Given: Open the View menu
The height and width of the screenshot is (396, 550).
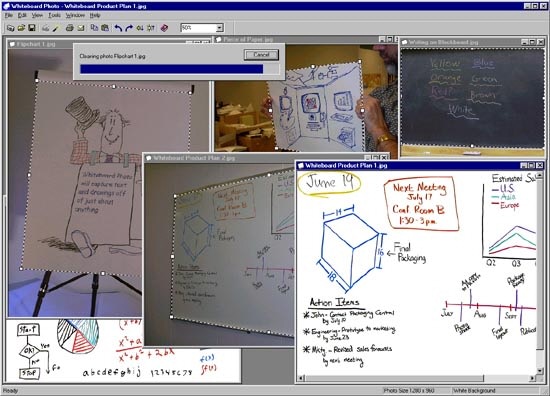Looking at the screenshot, I should click(x=37, y=15).
